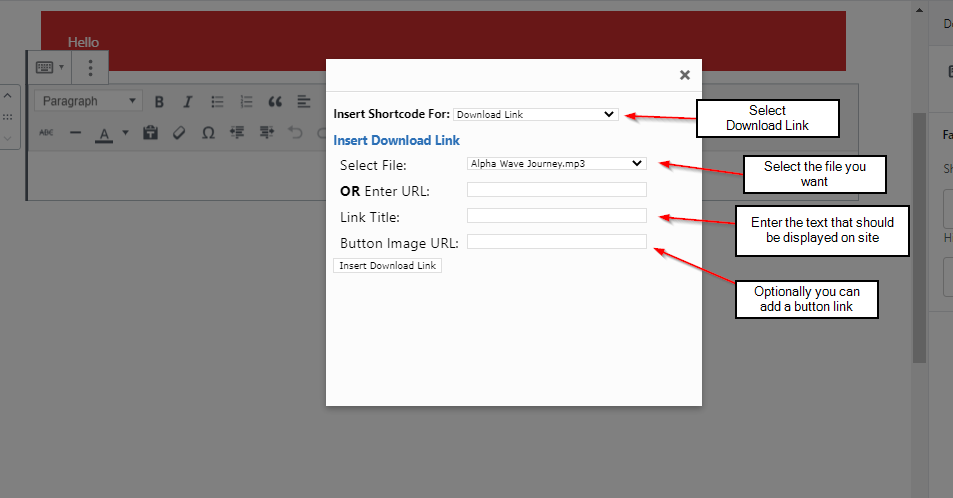
Task: Insert a bulleted list
Action: pos(217,102)
